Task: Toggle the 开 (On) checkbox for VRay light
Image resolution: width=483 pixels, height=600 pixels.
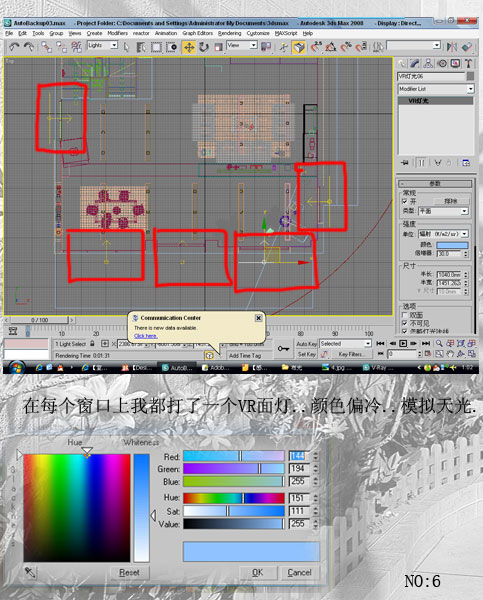Action: 405,201
